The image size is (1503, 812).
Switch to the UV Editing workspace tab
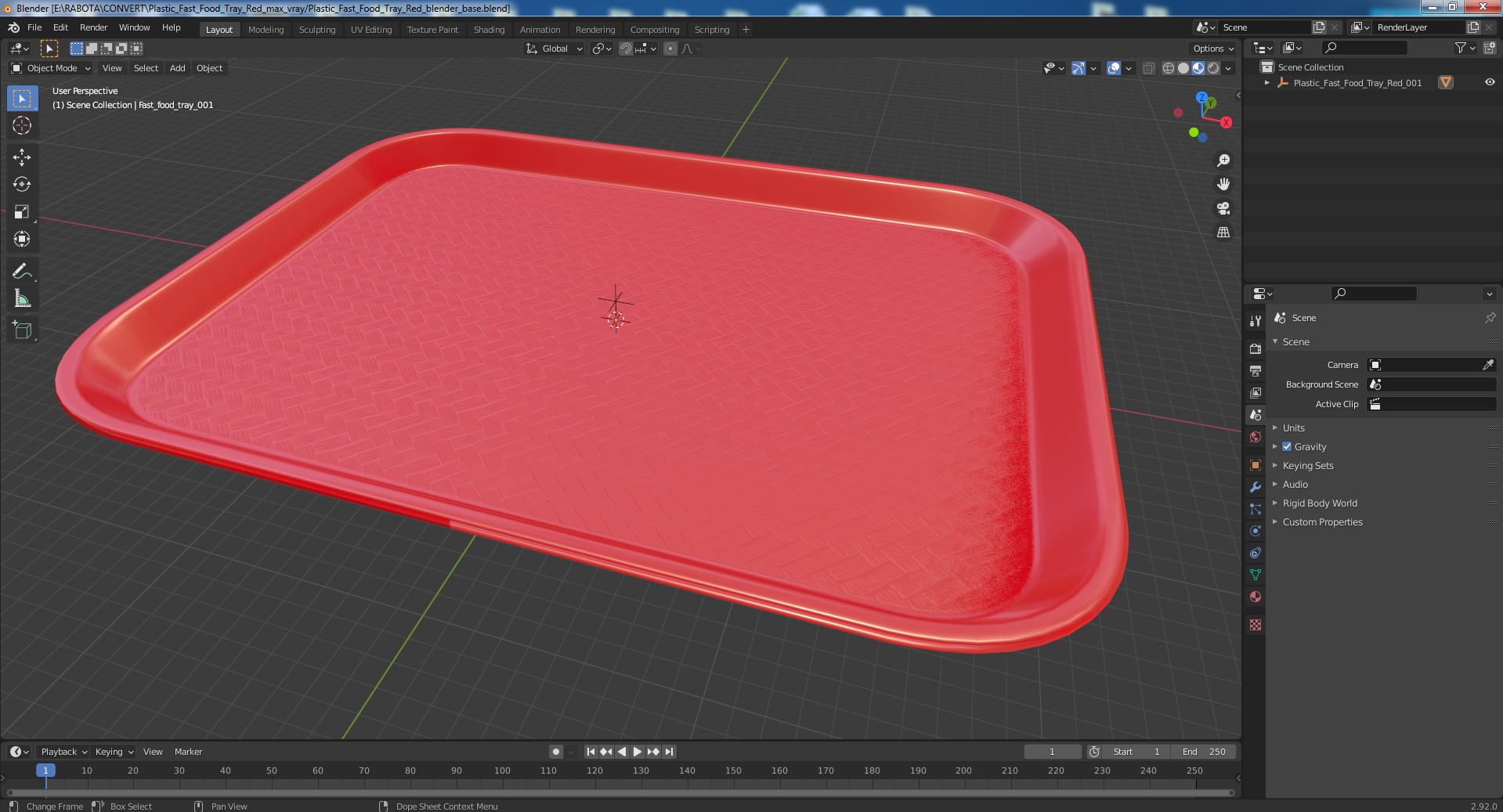(371, 30)
